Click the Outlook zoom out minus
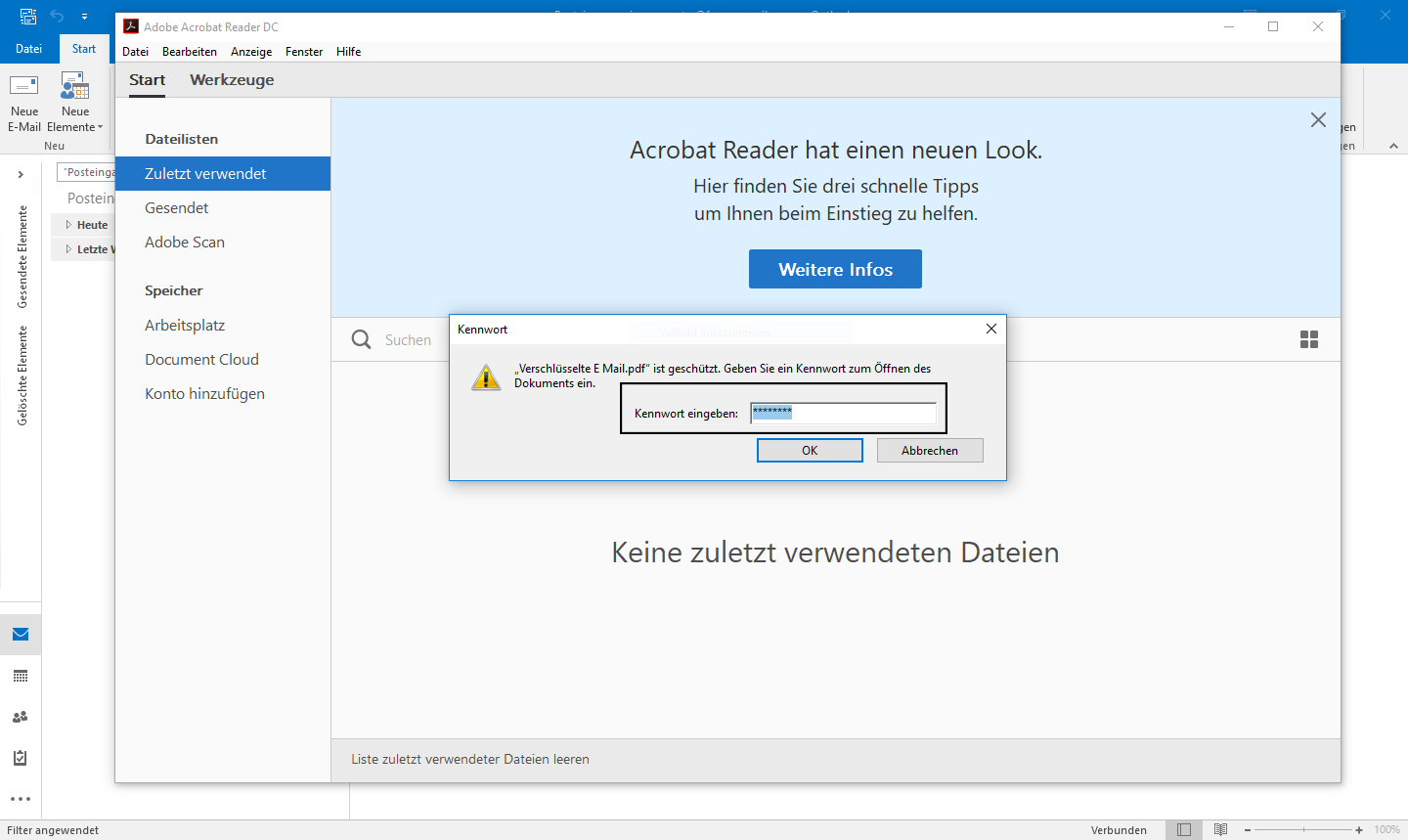 (1248, 829)
